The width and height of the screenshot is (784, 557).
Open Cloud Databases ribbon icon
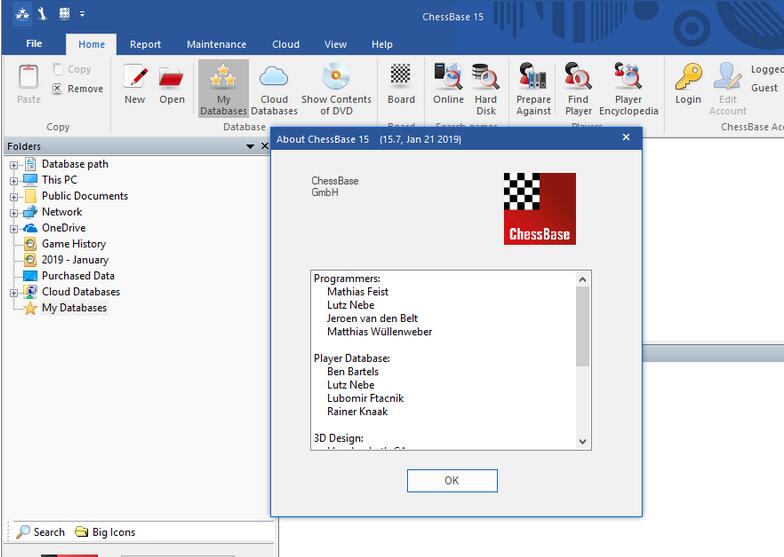[274, 76]
